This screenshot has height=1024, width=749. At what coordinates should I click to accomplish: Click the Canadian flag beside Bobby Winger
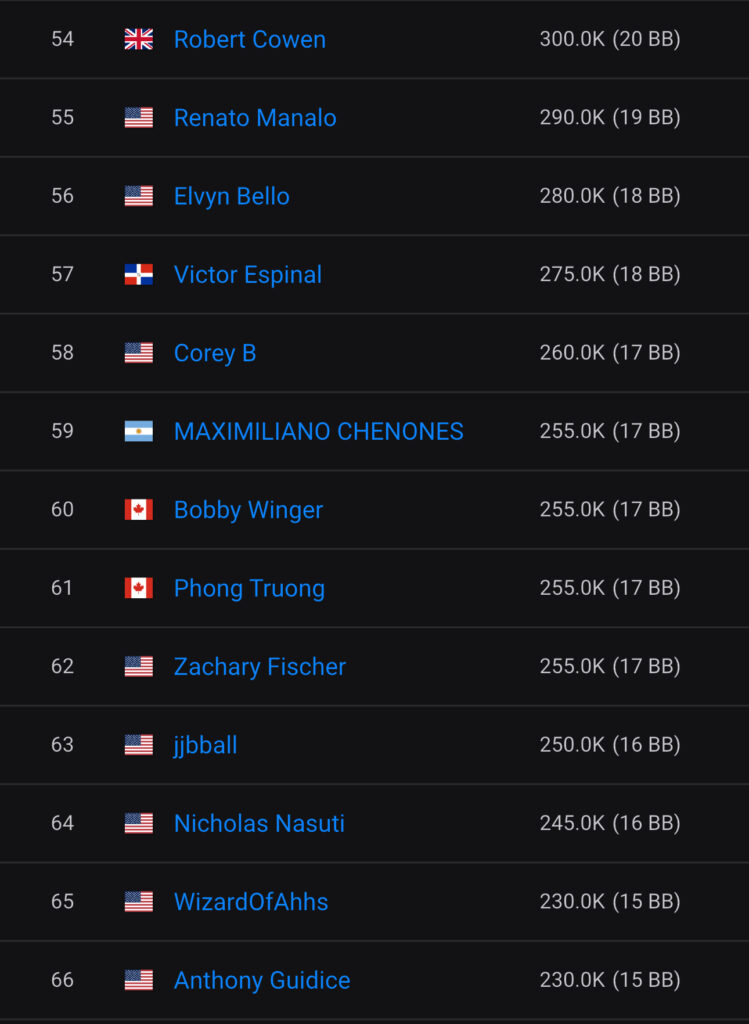[x=138, y=510]
